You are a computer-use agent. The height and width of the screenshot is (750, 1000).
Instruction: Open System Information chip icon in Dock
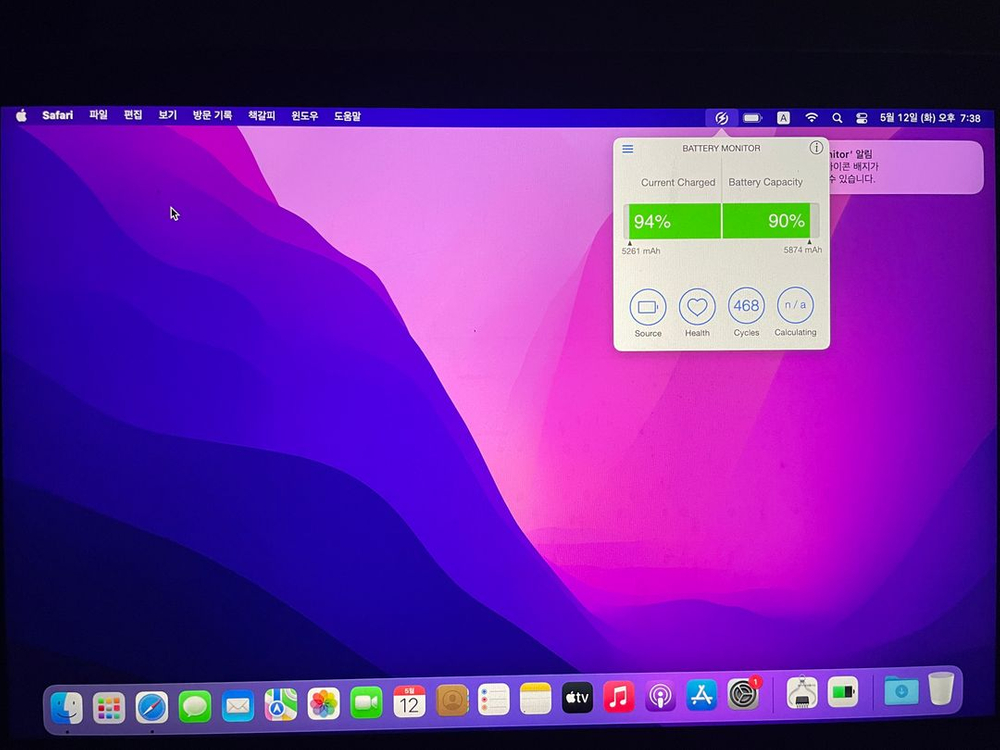click(x=802, y=693)
